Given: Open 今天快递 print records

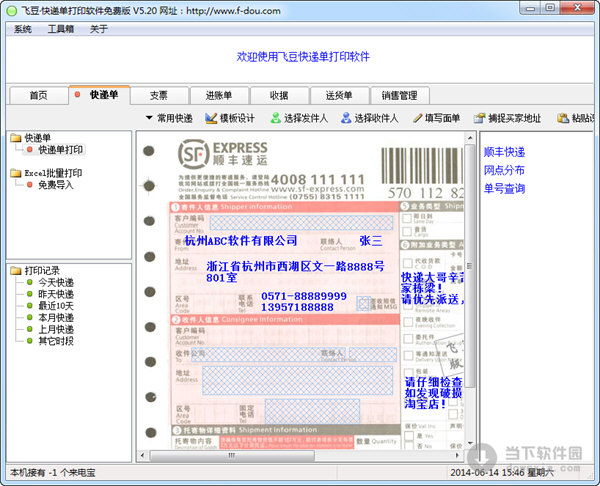Looking at the screenshot, I should pyautogui.click(x=51, y=282).
